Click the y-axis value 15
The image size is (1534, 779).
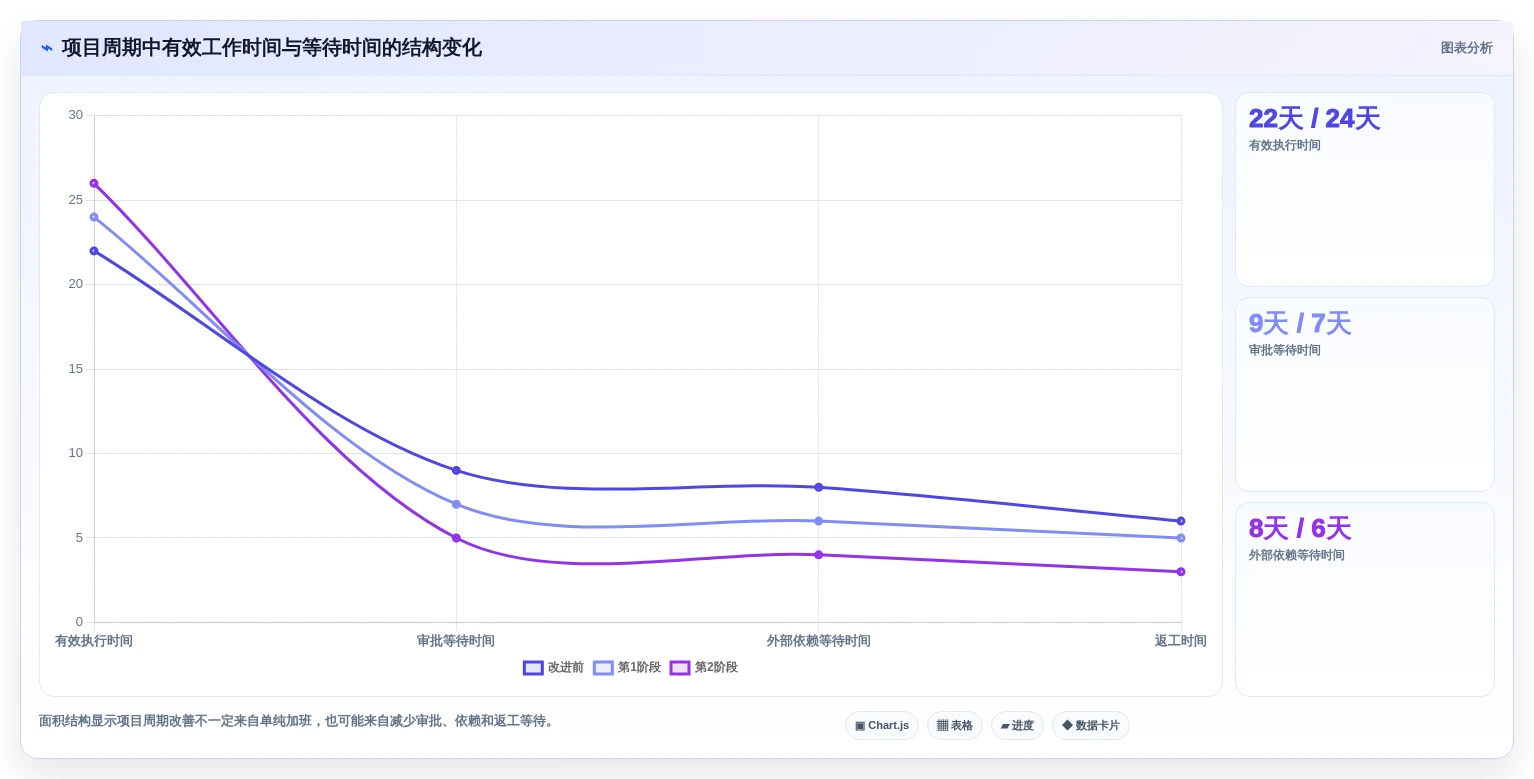point(76,369)
